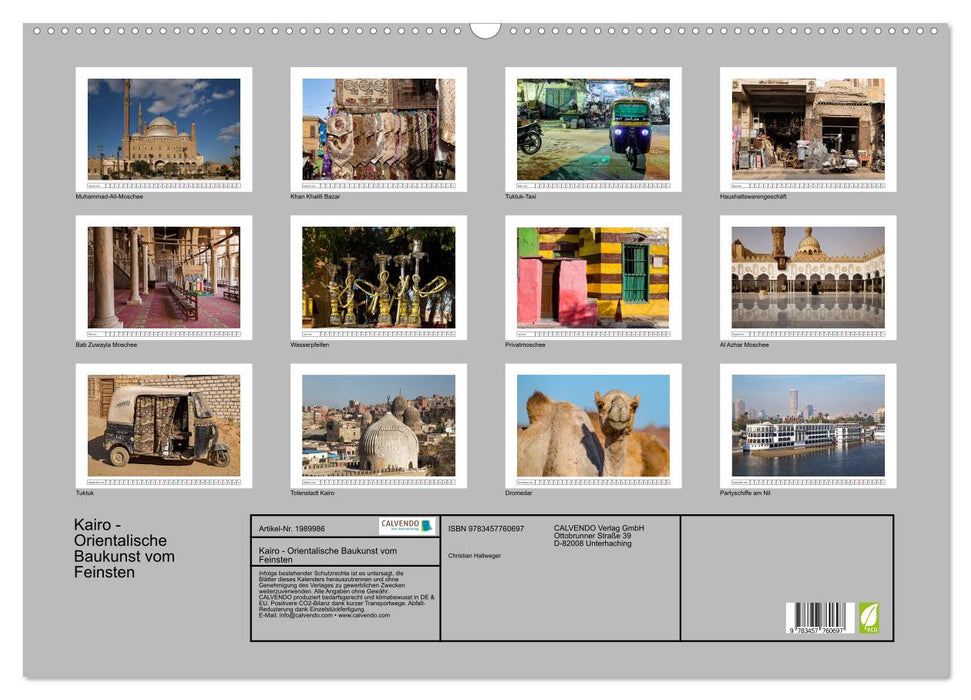Select the Wasserpfeifen image preview

[375, 277]
